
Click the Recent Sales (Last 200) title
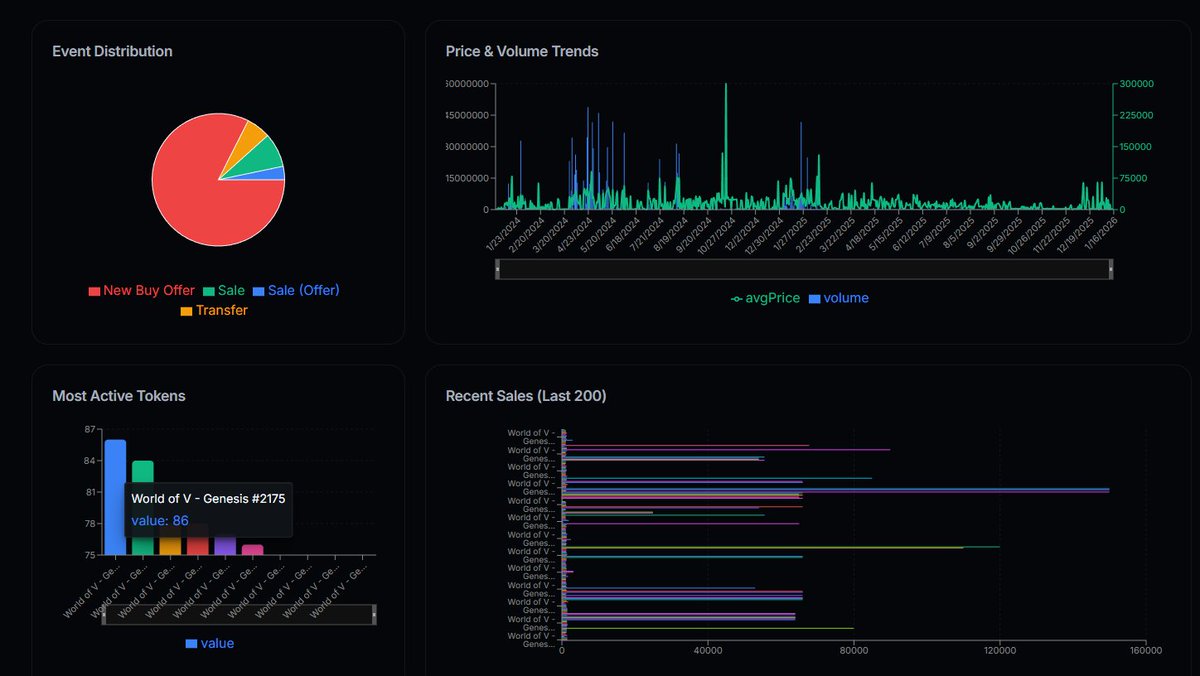click(x=526, y=396)
